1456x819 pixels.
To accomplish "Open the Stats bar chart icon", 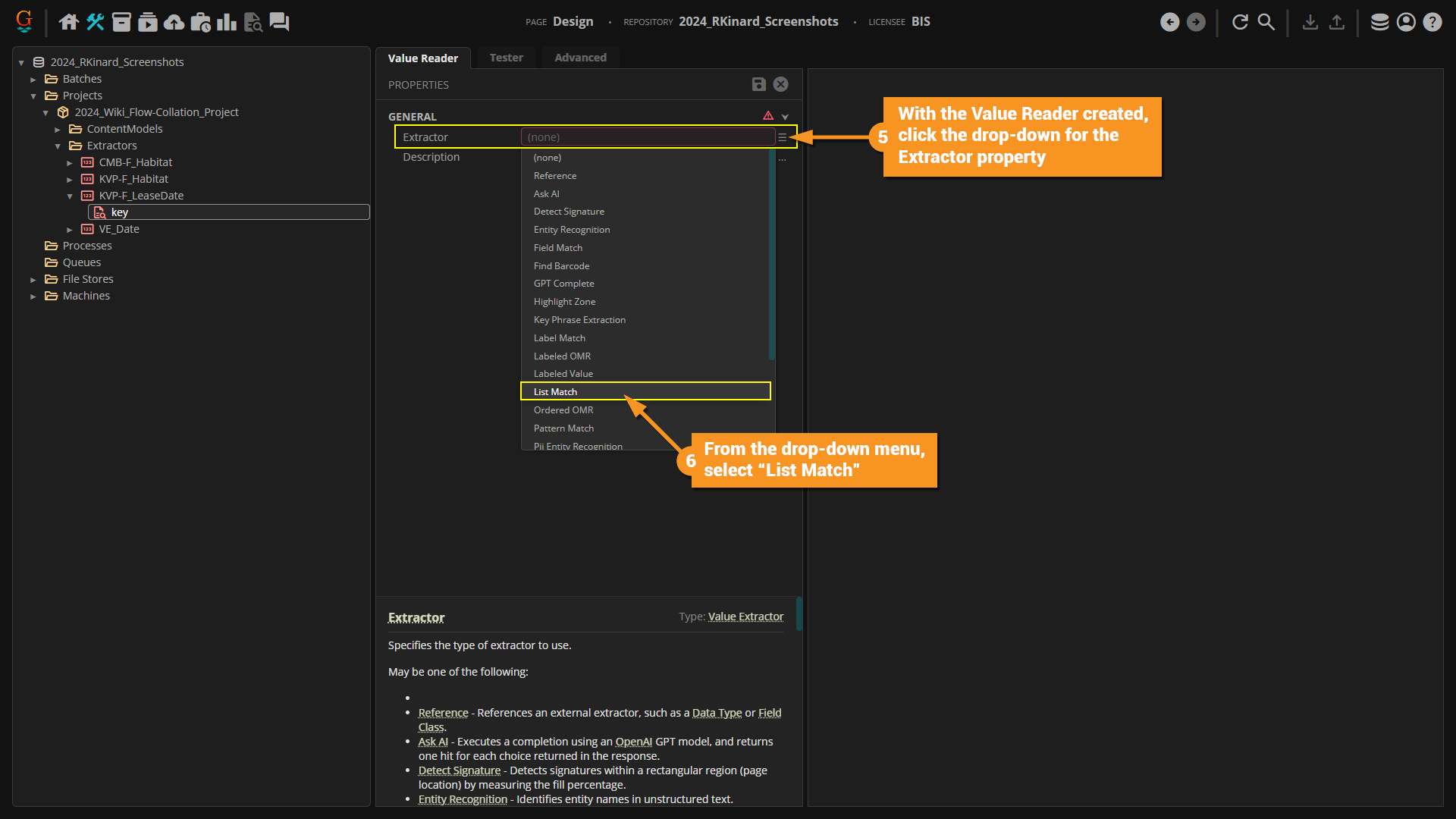I will [x=227, y=22].
